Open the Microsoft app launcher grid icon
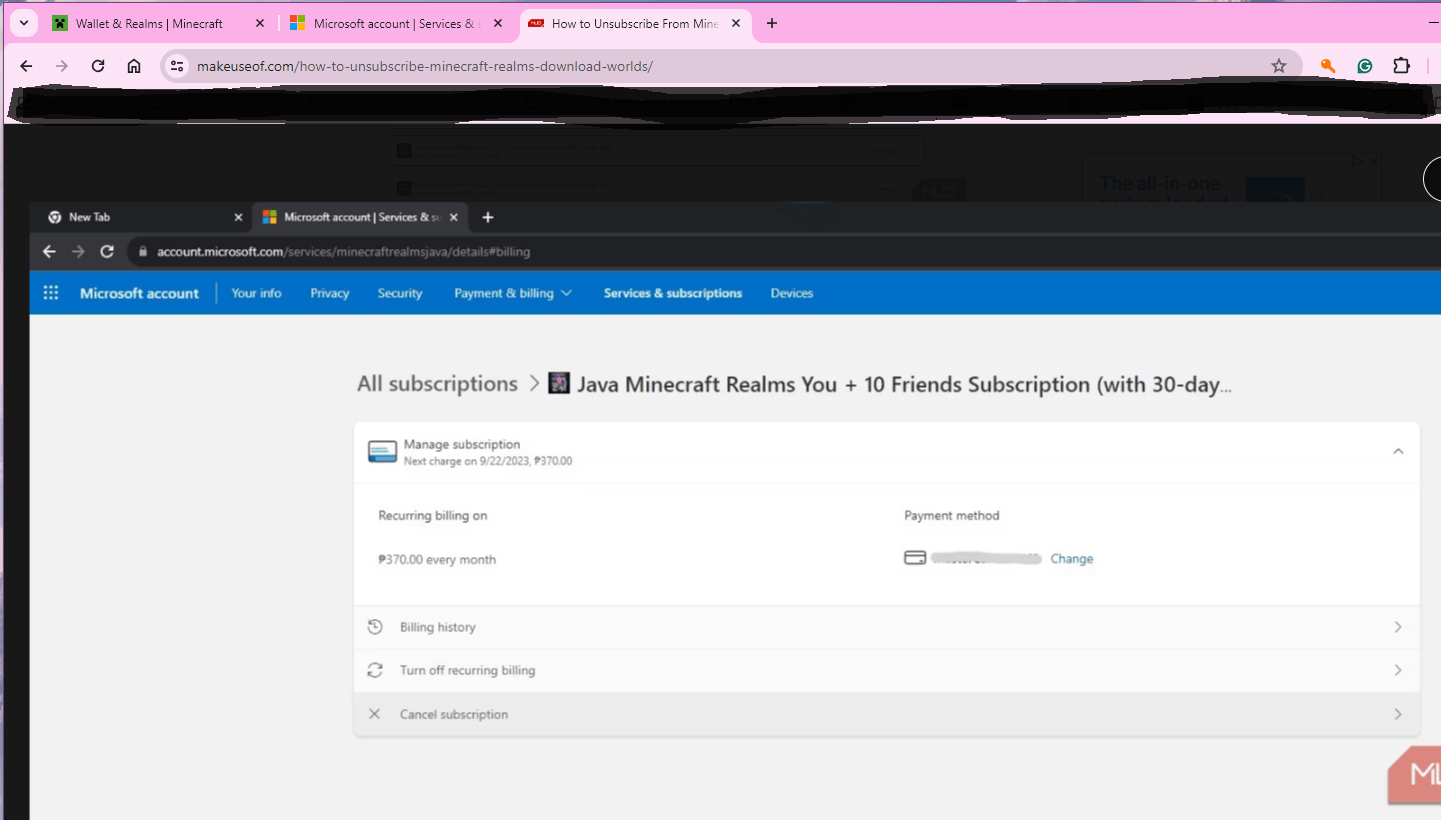Viewport: 1441px width, 820px height. 51,293
